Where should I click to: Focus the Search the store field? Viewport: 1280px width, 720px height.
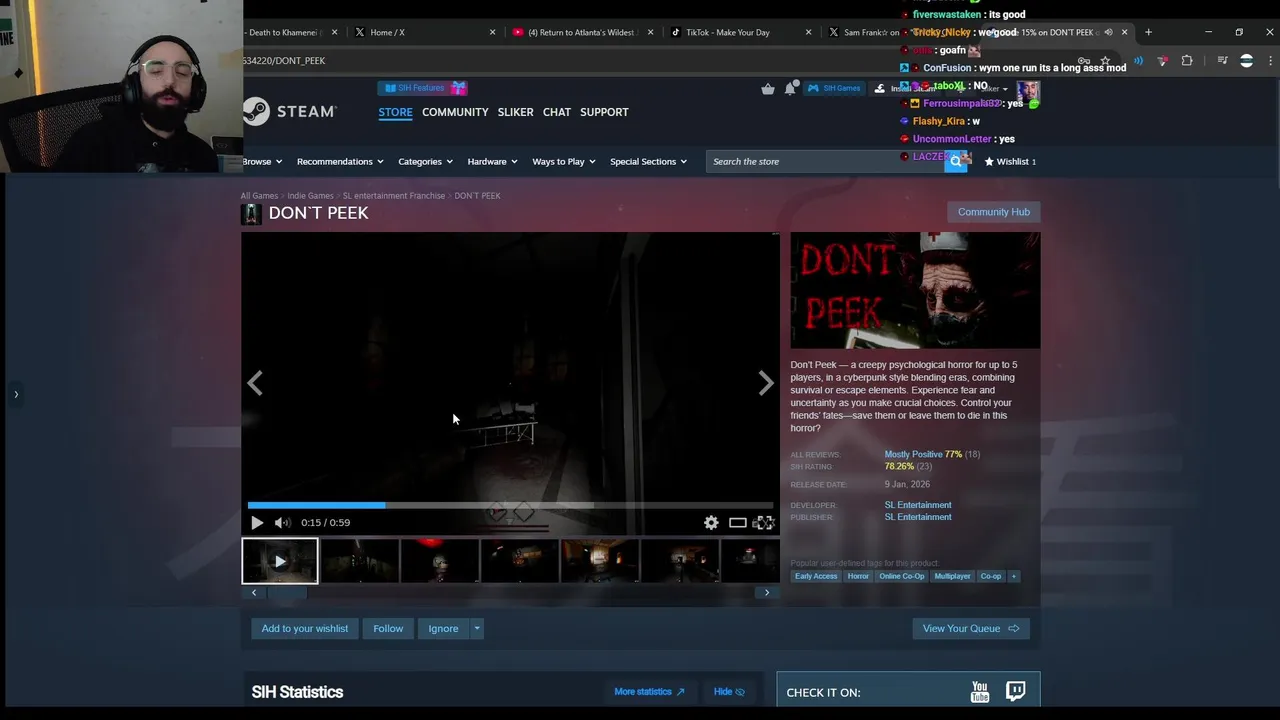click(x=825, y=161)
